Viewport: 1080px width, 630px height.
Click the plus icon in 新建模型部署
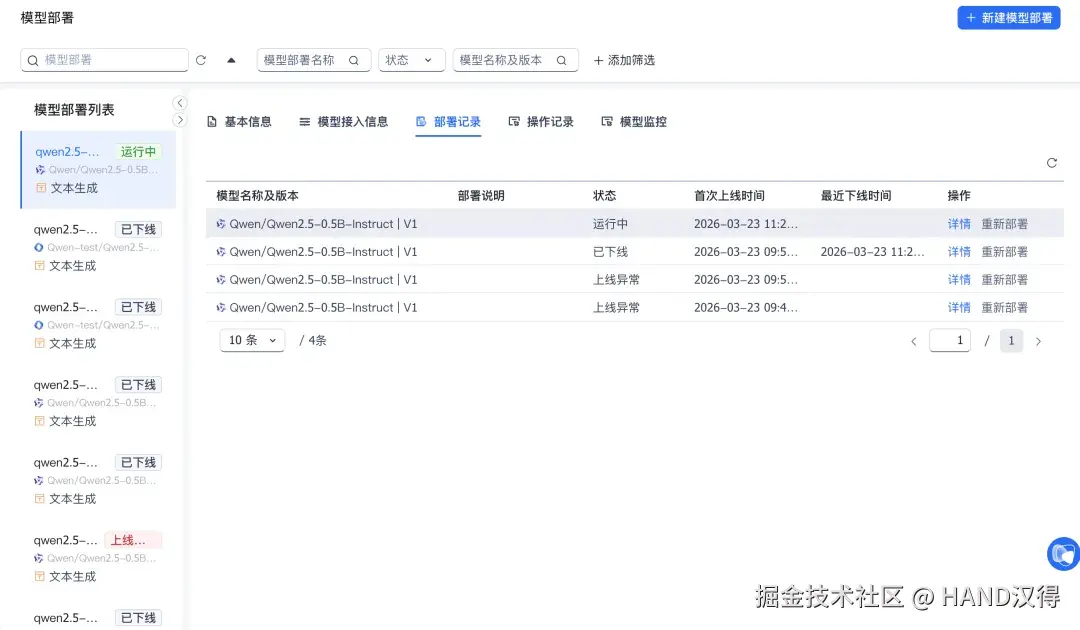click(971, 18)
